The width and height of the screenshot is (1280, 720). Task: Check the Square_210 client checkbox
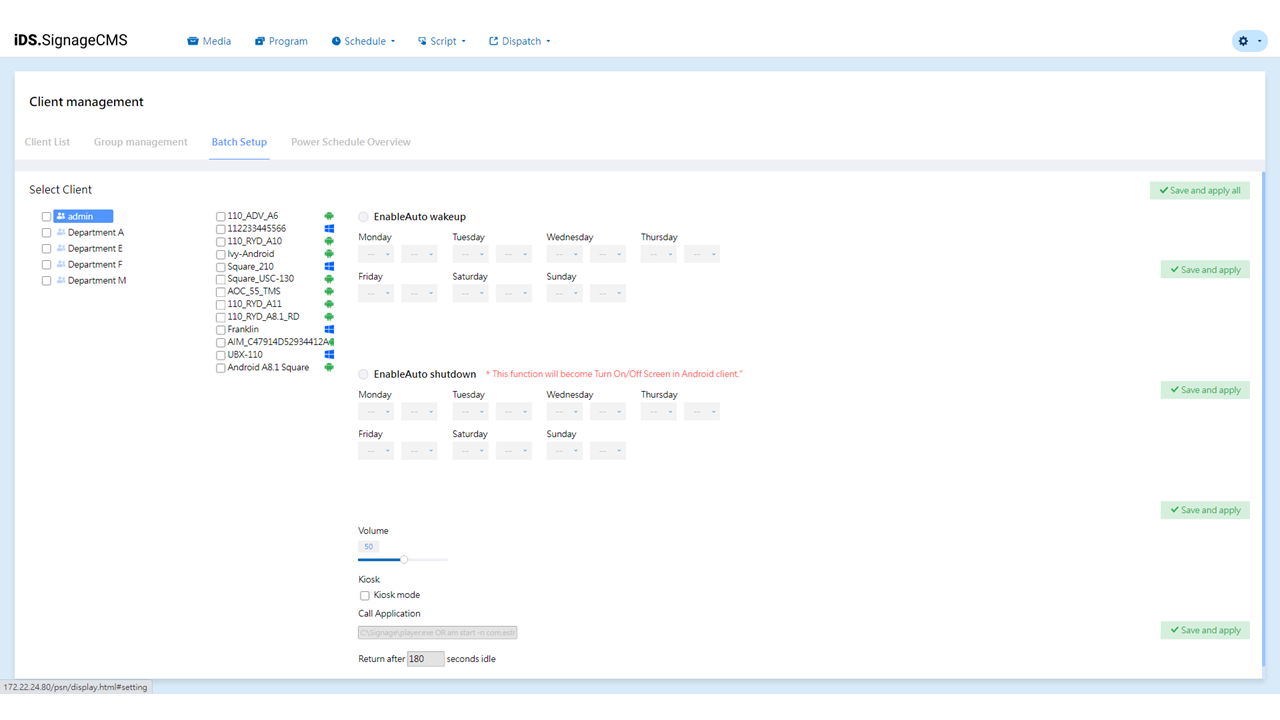221,267
